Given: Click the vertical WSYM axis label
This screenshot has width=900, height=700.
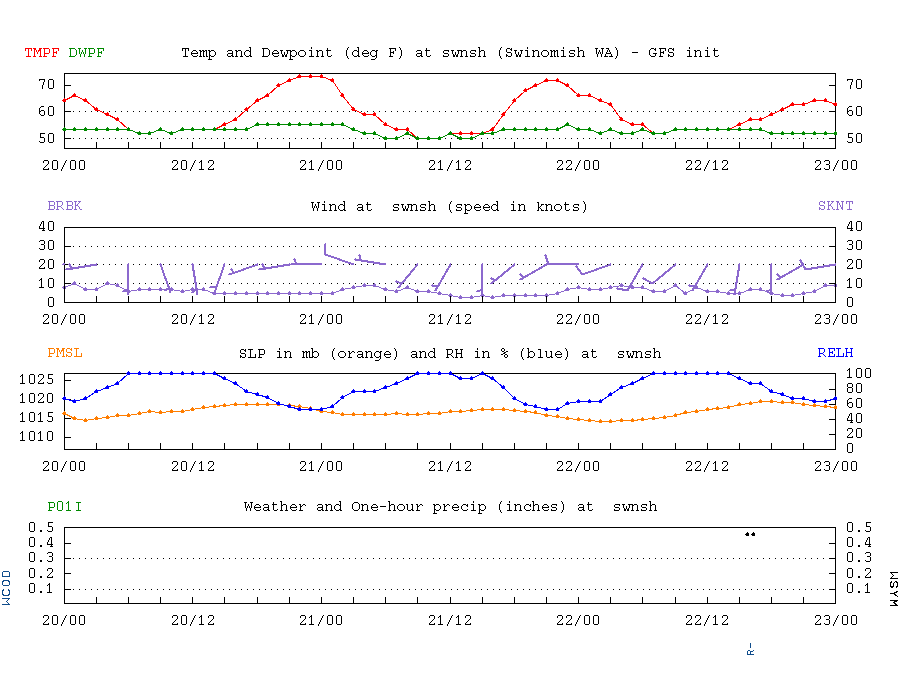Looking at the screenshot, I should (x=893, y=589).
